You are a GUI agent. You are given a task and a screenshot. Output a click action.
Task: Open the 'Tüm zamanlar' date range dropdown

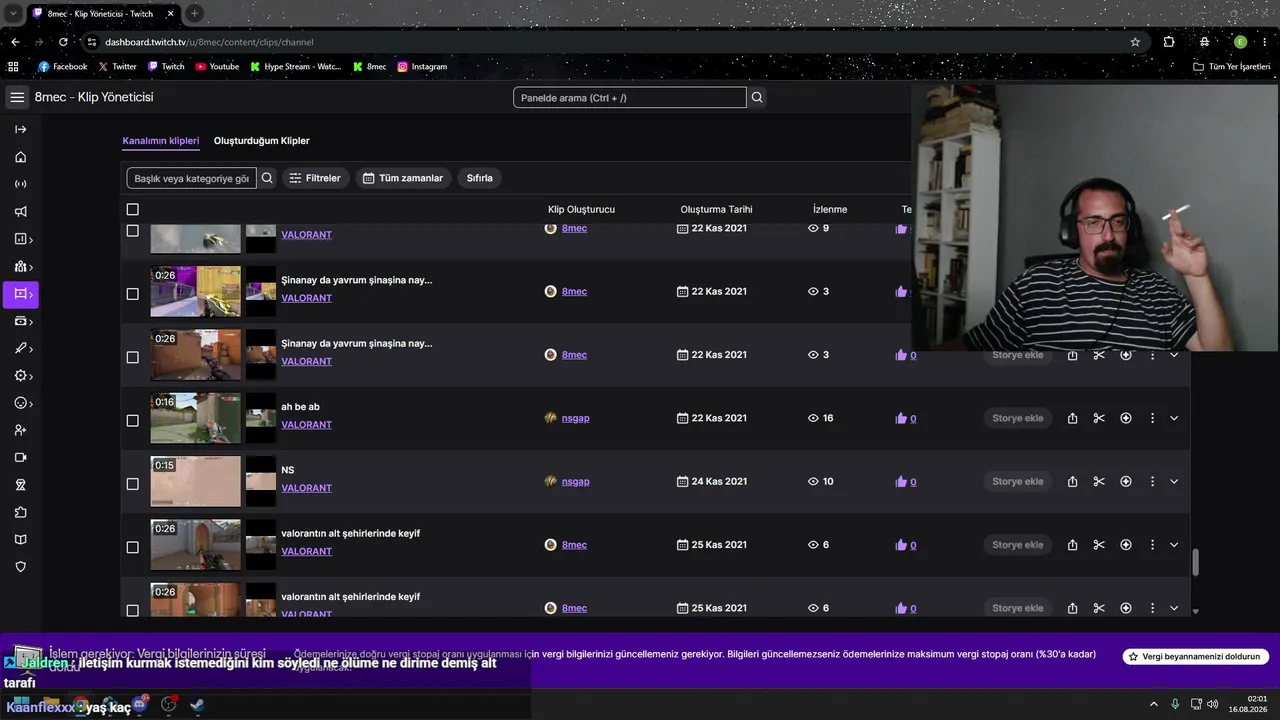(x=403, y=178)
